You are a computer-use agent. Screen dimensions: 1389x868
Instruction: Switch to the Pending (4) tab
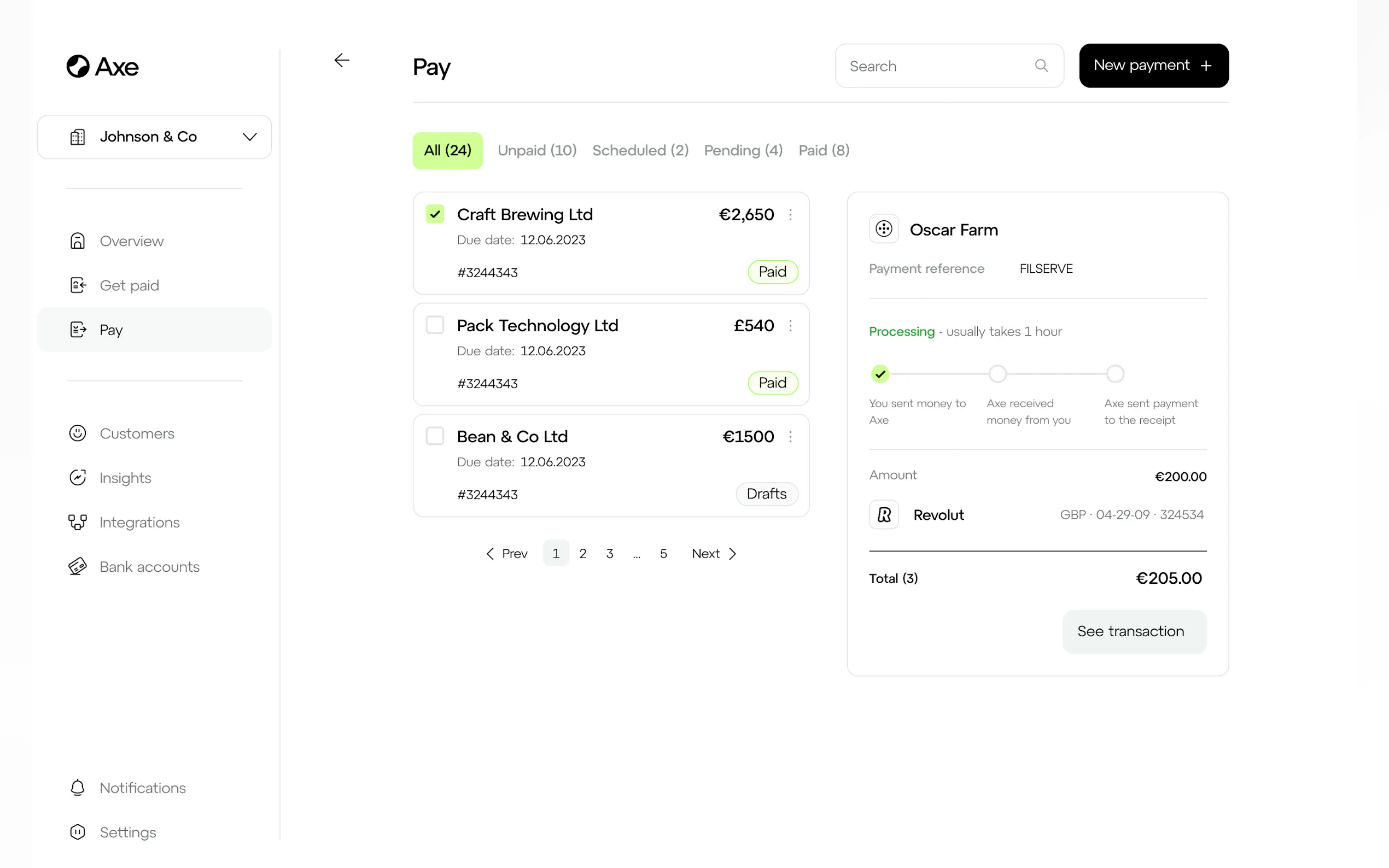pos(743,150)
